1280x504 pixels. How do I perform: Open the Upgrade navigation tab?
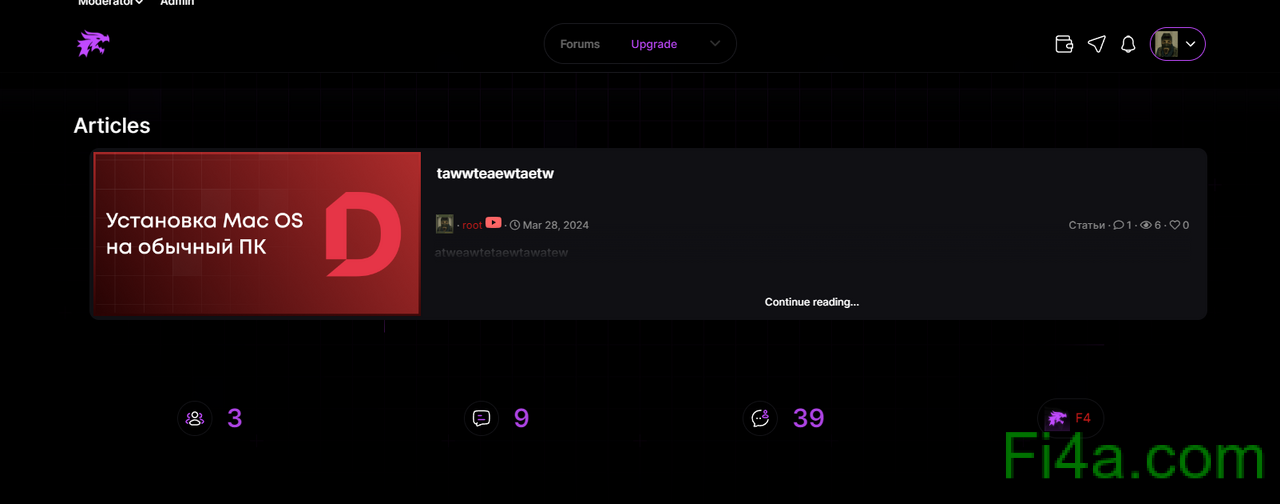coord(654,44)
